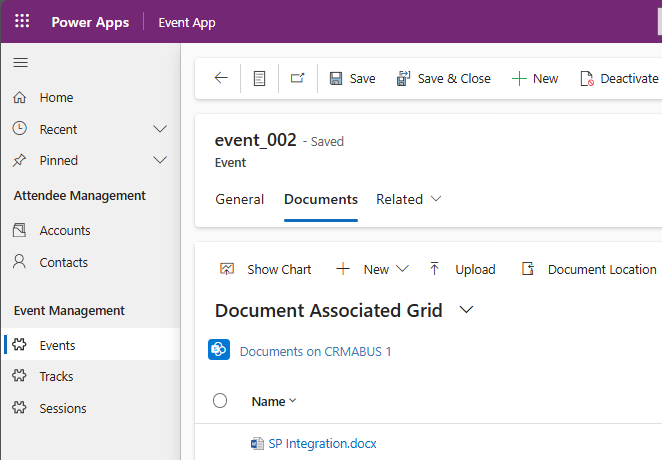Click the Save floppy disk icon

pyautogui.click(x=336, y=78)
